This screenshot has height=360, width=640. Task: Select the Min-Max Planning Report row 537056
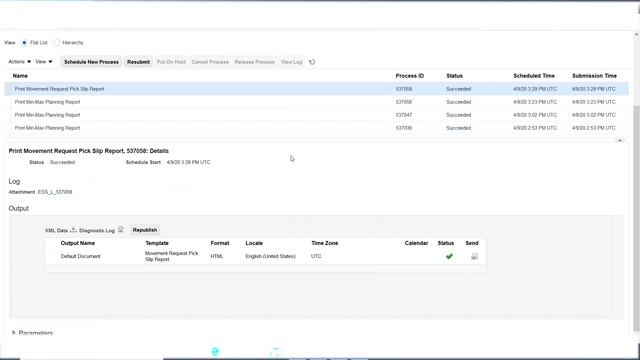coord(316,102)
